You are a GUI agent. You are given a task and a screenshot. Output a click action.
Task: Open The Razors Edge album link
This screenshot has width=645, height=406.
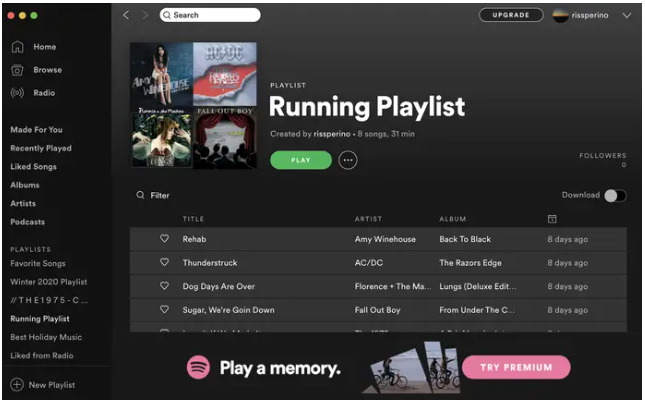[470, 263]
